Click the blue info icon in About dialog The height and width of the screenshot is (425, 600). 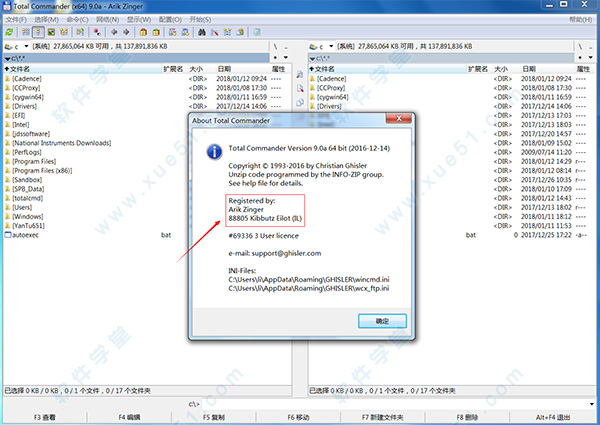pos(211,151)
